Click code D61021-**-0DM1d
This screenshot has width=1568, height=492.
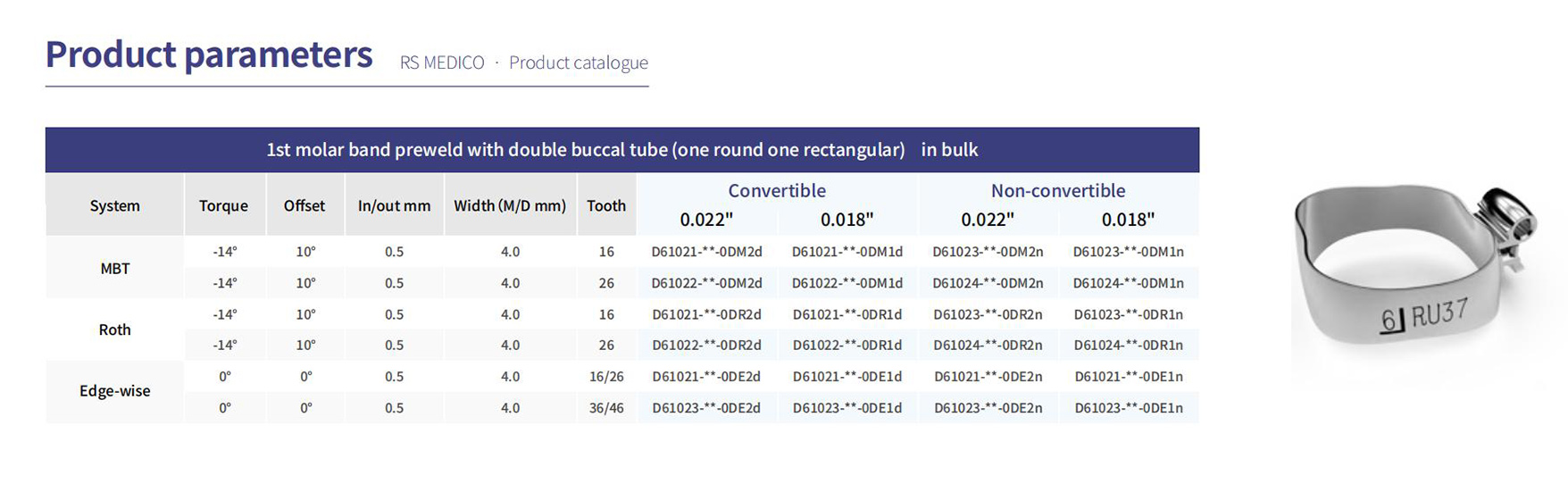click(847, 252)
